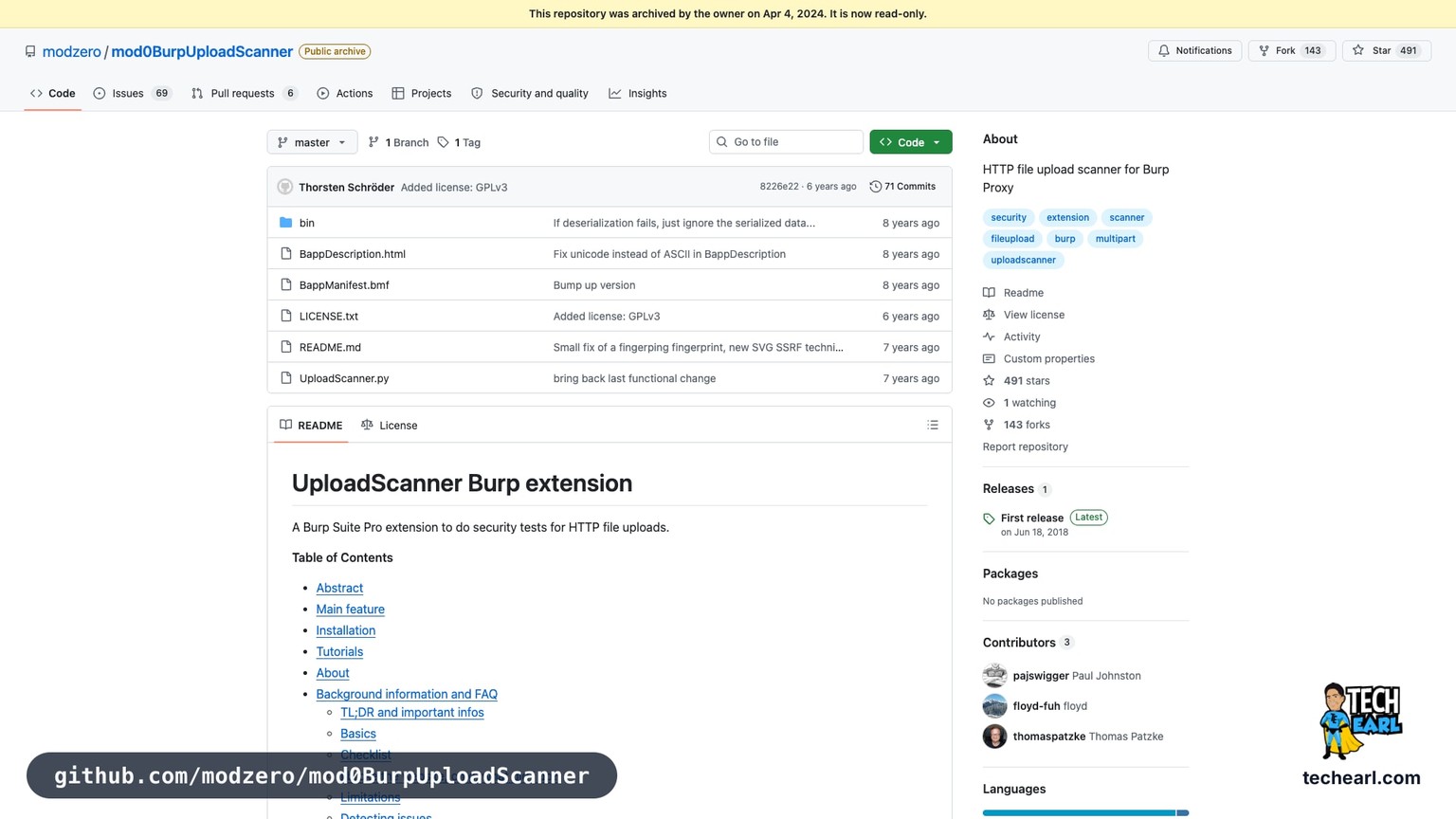
Task: Jump to About section link in README
Action: 333,673
